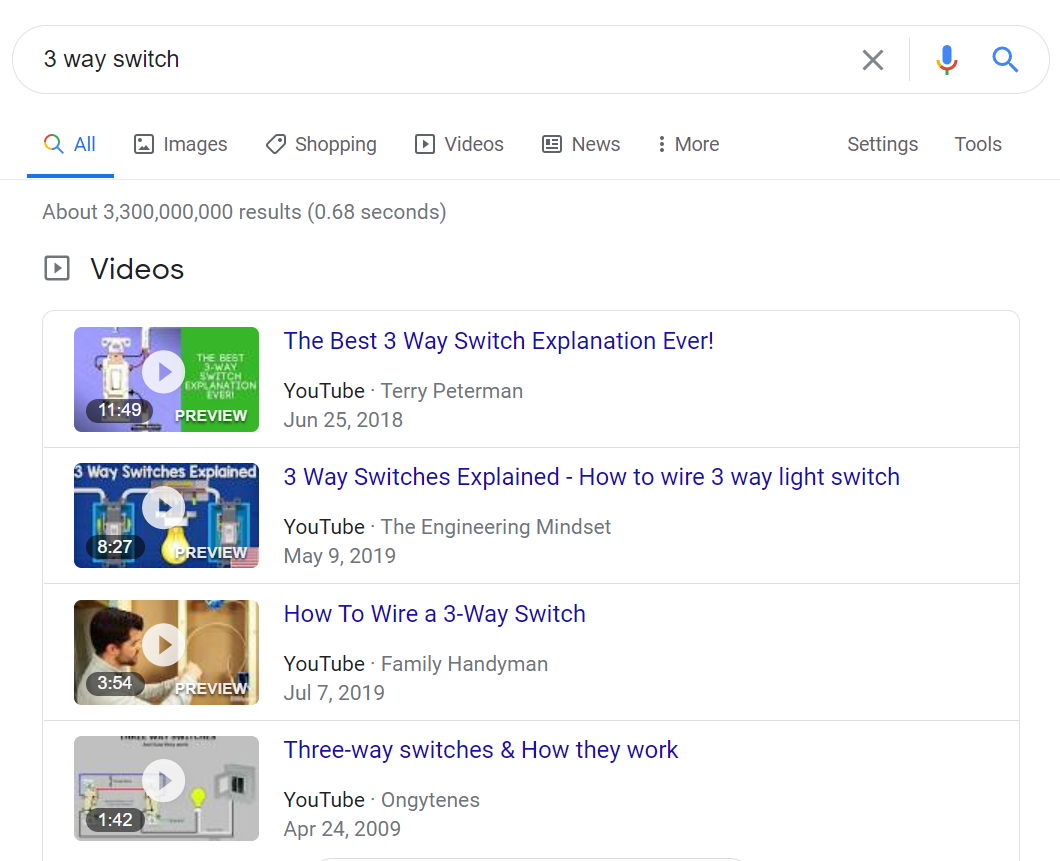This screenshot has height=861, width=1060.
Task: Select the All results tab
Action: coord(70,144)
